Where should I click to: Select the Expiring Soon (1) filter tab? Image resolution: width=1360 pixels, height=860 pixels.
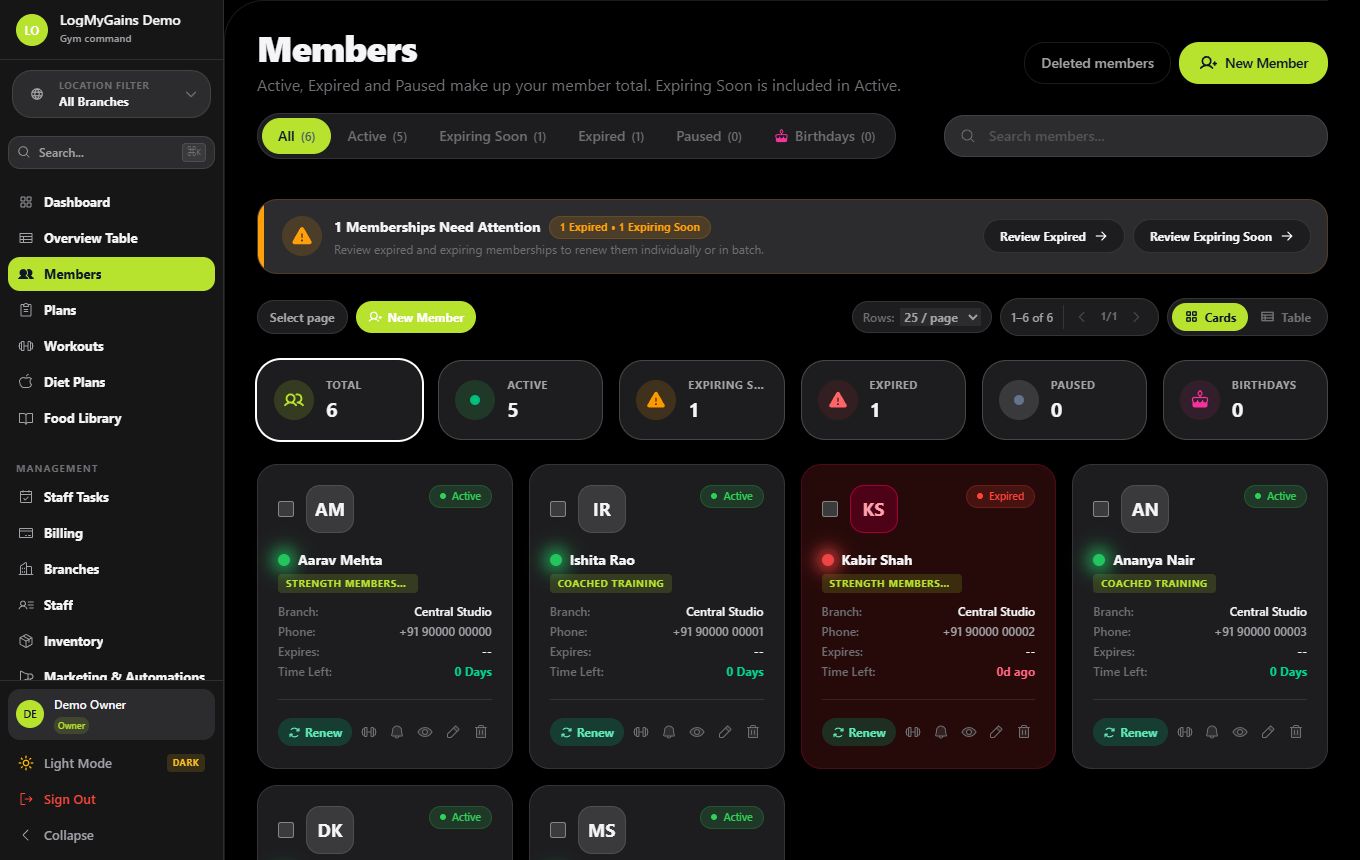493,136
